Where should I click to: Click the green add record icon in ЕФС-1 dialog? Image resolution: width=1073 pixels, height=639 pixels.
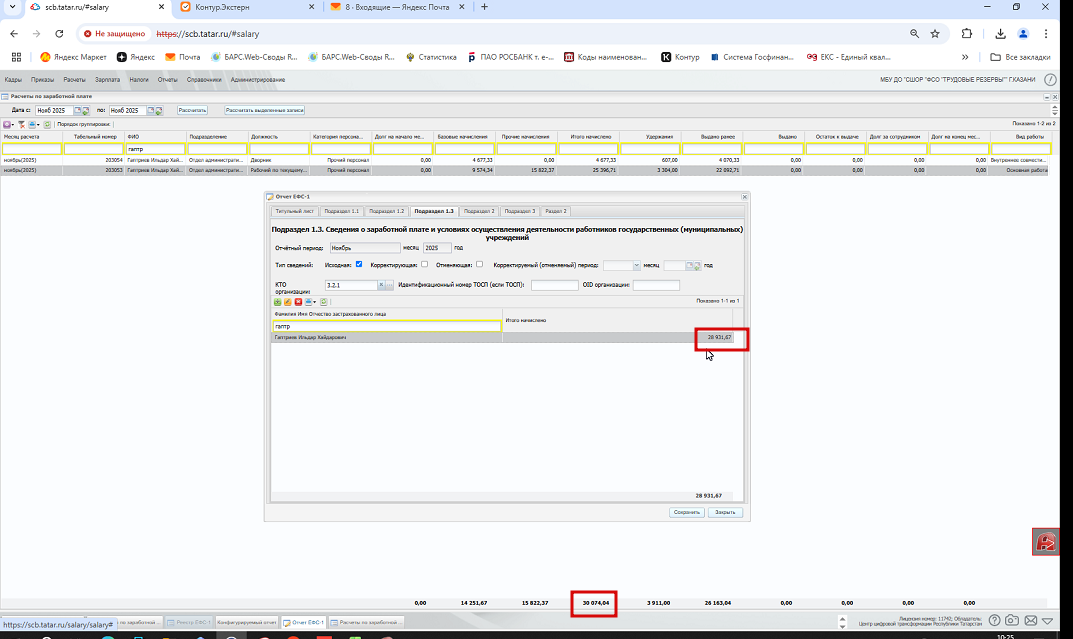click(278, 302)
